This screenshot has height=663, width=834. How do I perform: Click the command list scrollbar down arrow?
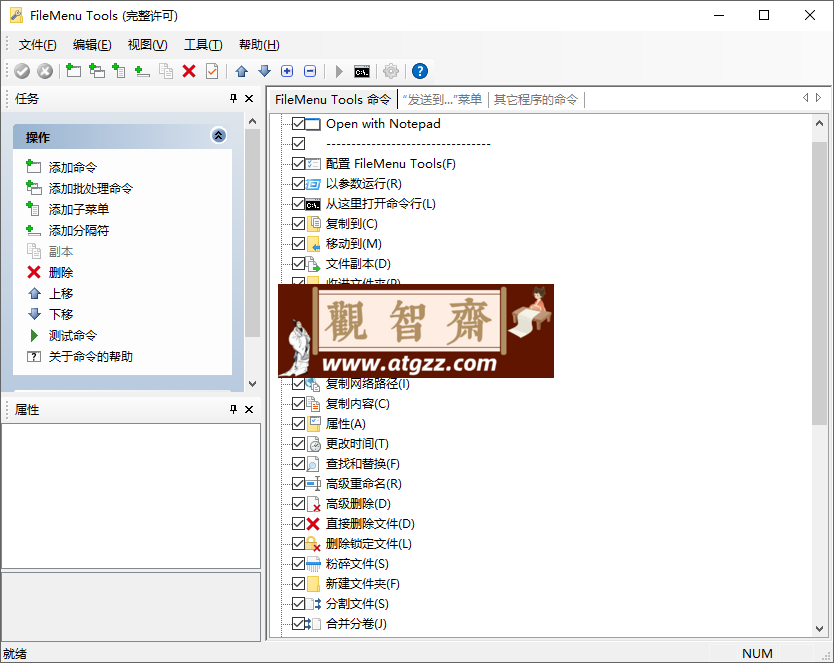click(x=819, y=628)
